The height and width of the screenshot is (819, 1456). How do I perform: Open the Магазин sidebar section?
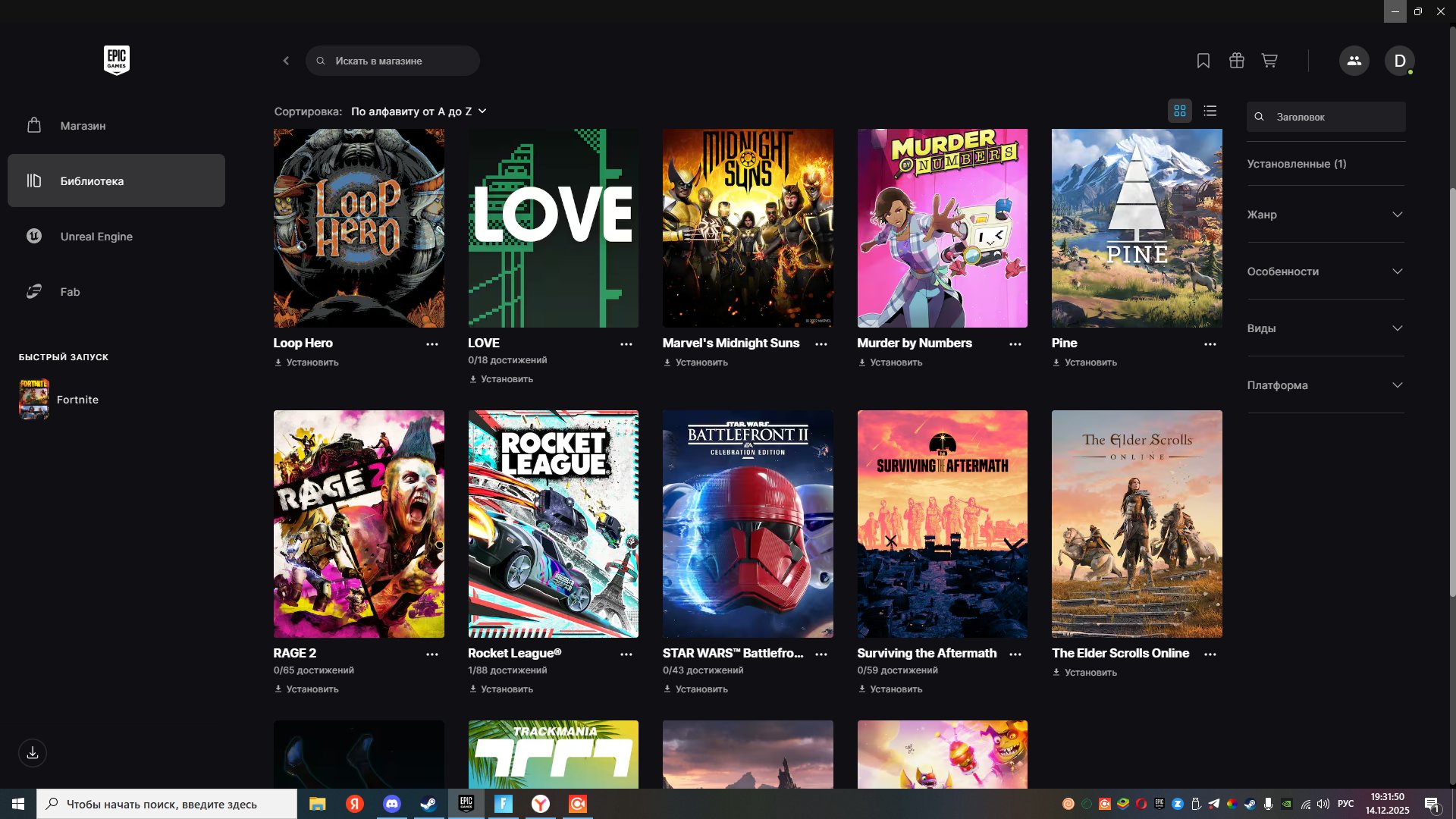click(83, 126)
